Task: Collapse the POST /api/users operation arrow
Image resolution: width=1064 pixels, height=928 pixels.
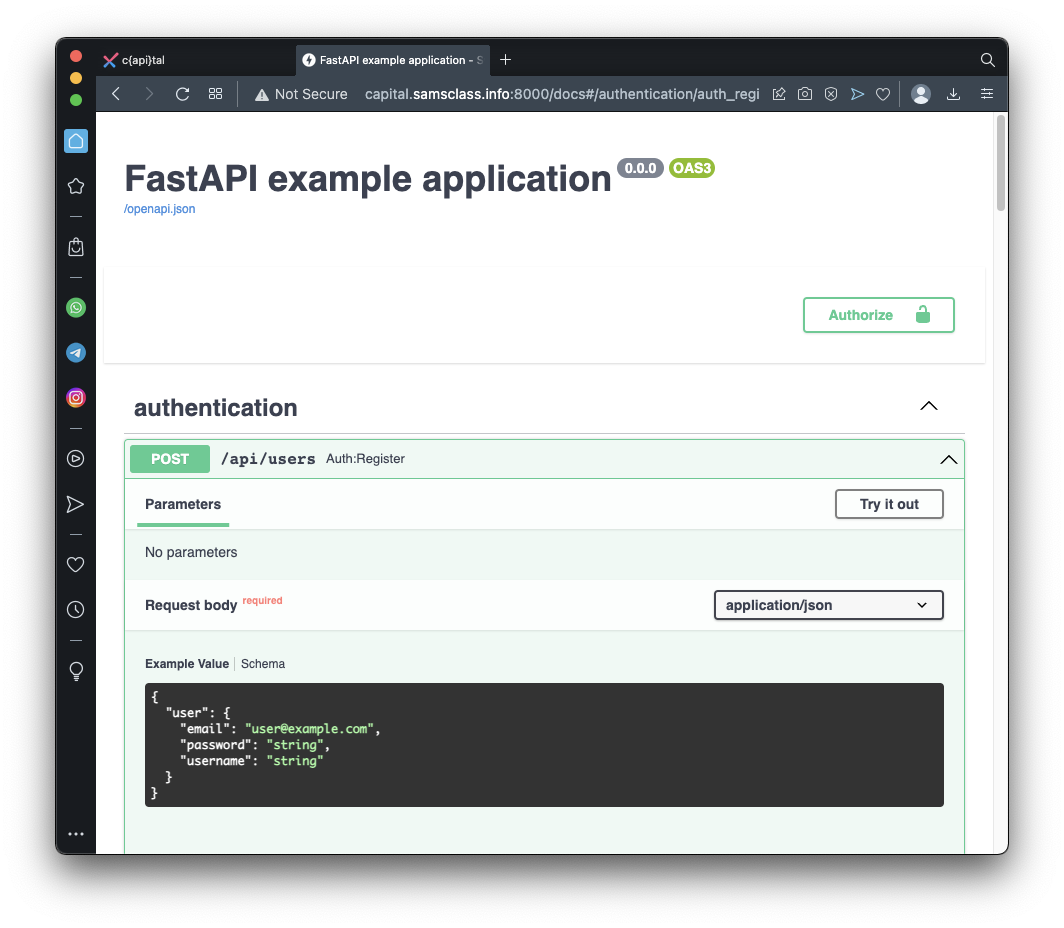Action: tap(948, 460)
